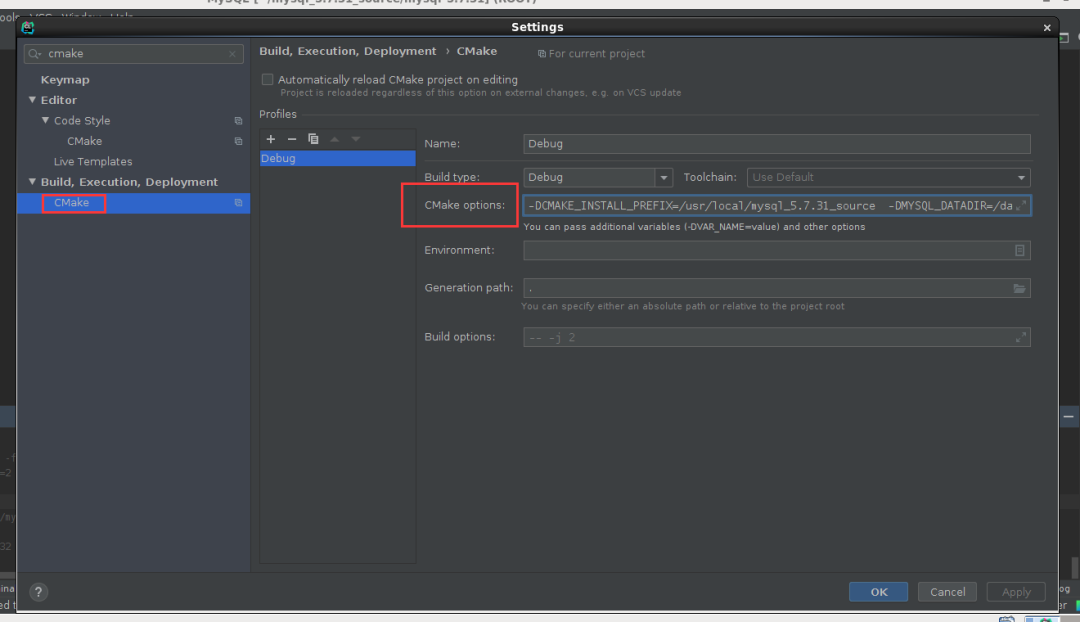Screen dimensions: 1080x622
Task: Add a new CMake profile
Action: click(270, 139)
